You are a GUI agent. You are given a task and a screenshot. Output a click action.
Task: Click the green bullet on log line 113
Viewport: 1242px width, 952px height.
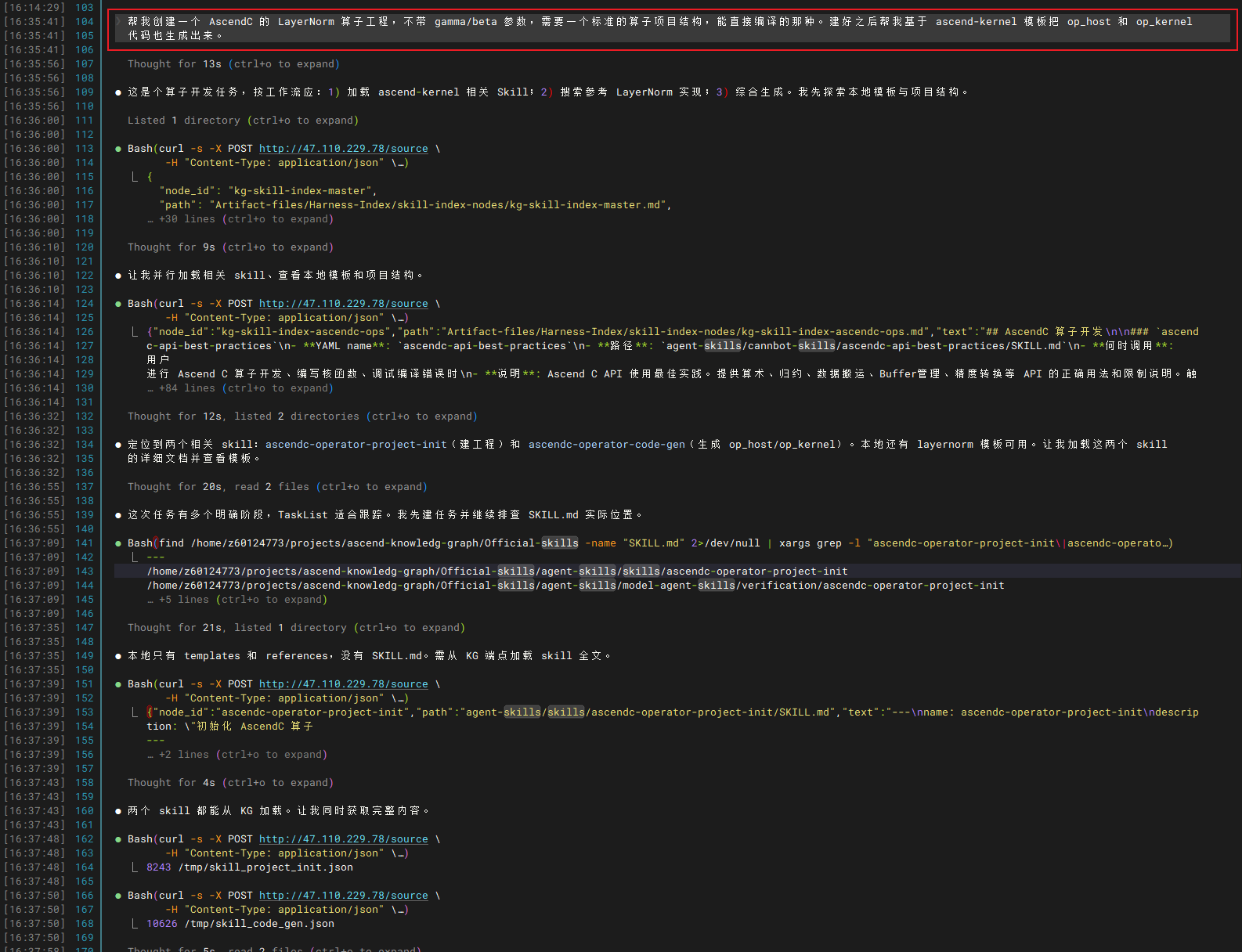click(118, 149)
